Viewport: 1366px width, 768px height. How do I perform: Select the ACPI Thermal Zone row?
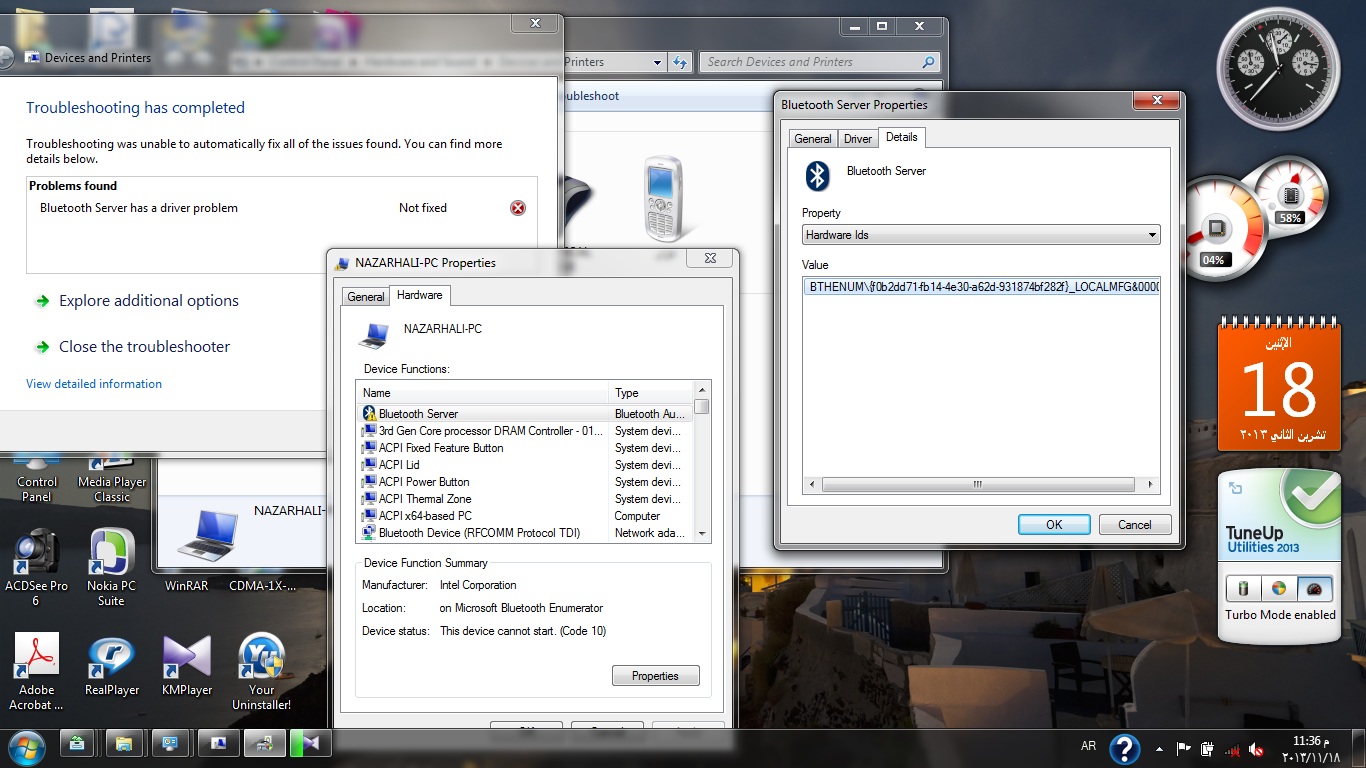pyautogui.click(x=524, y=499)
